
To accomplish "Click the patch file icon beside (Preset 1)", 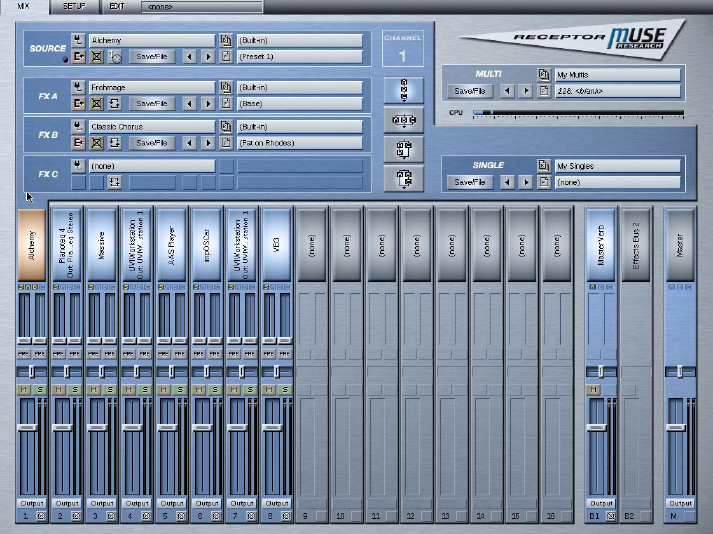I will tap(226, 57).
